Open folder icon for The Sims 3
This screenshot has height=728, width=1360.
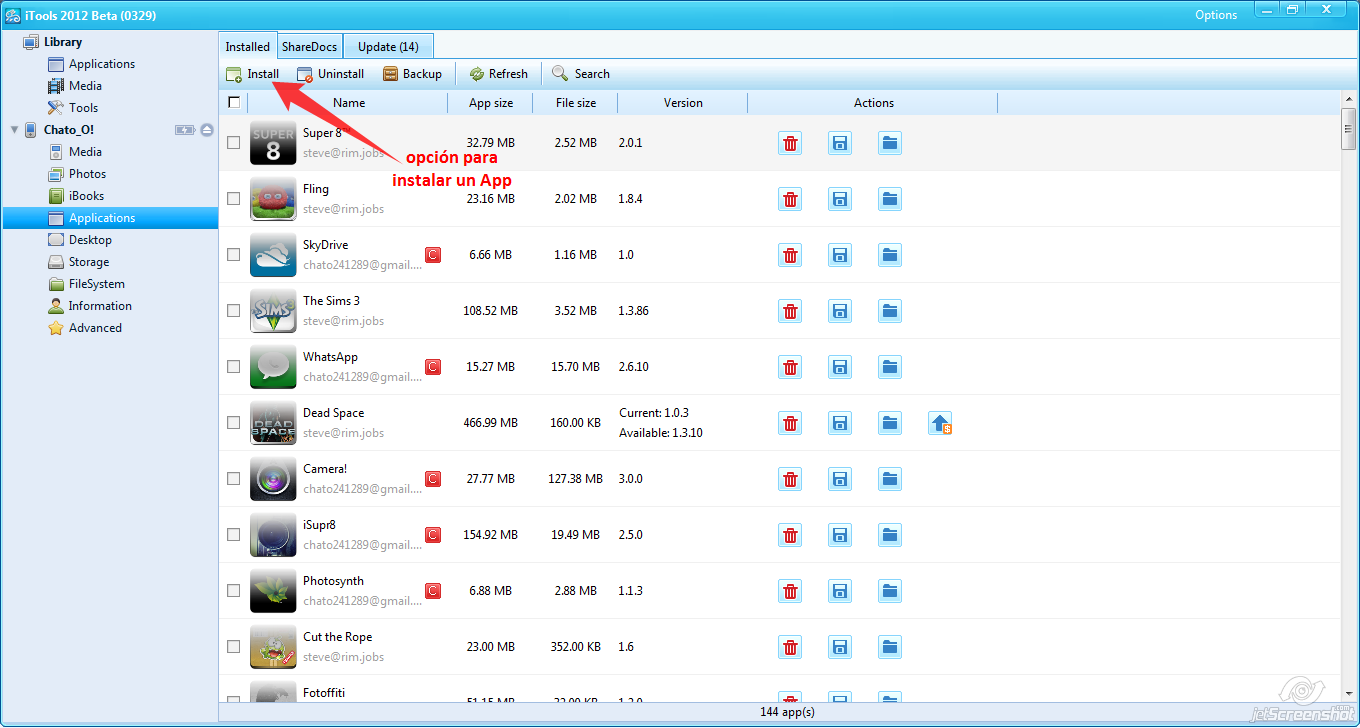[890, 311]
